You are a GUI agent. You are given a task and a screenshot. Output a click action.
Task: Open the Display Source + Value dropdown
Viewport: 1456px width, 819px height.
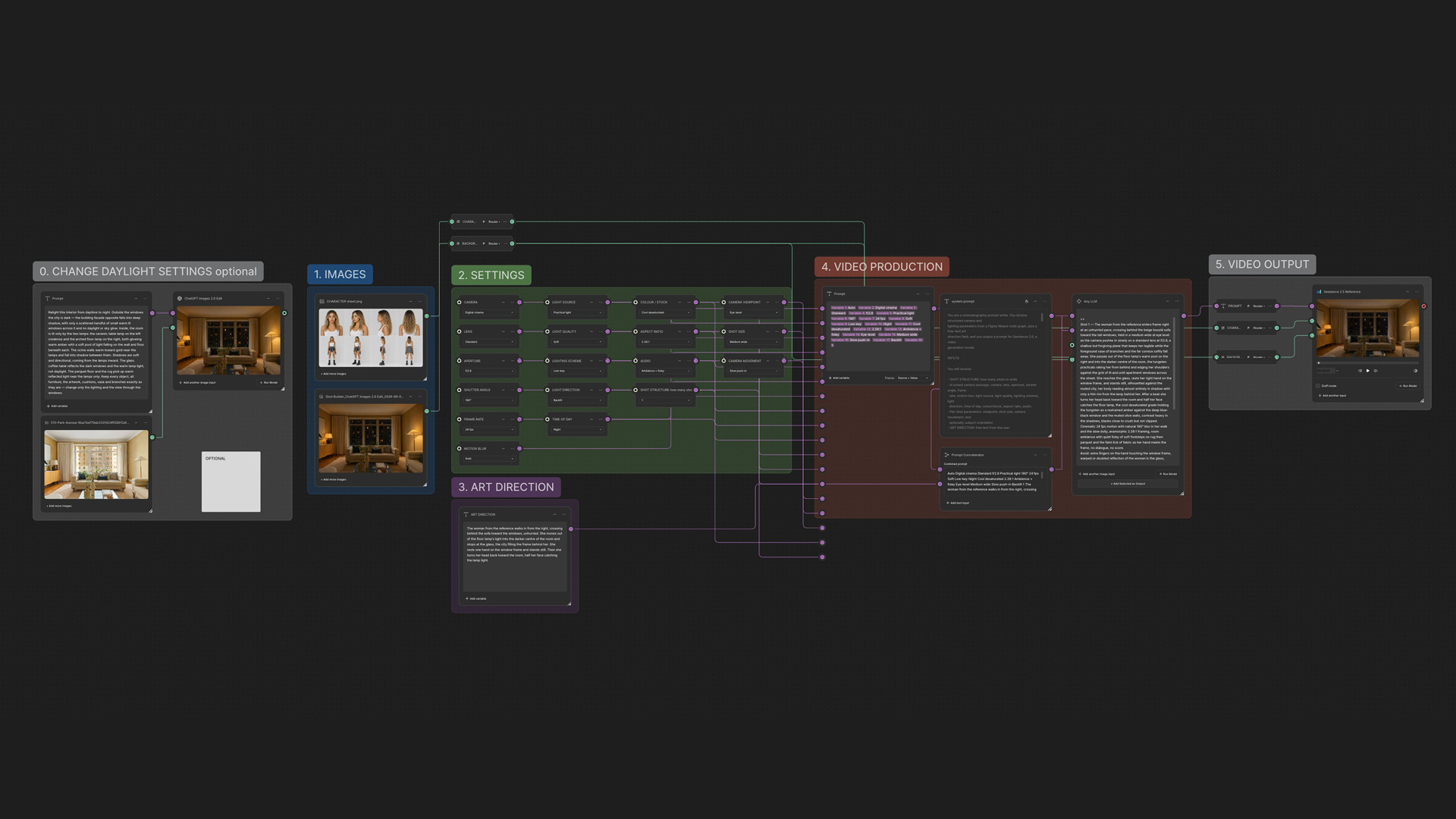(x=913, y=378)
